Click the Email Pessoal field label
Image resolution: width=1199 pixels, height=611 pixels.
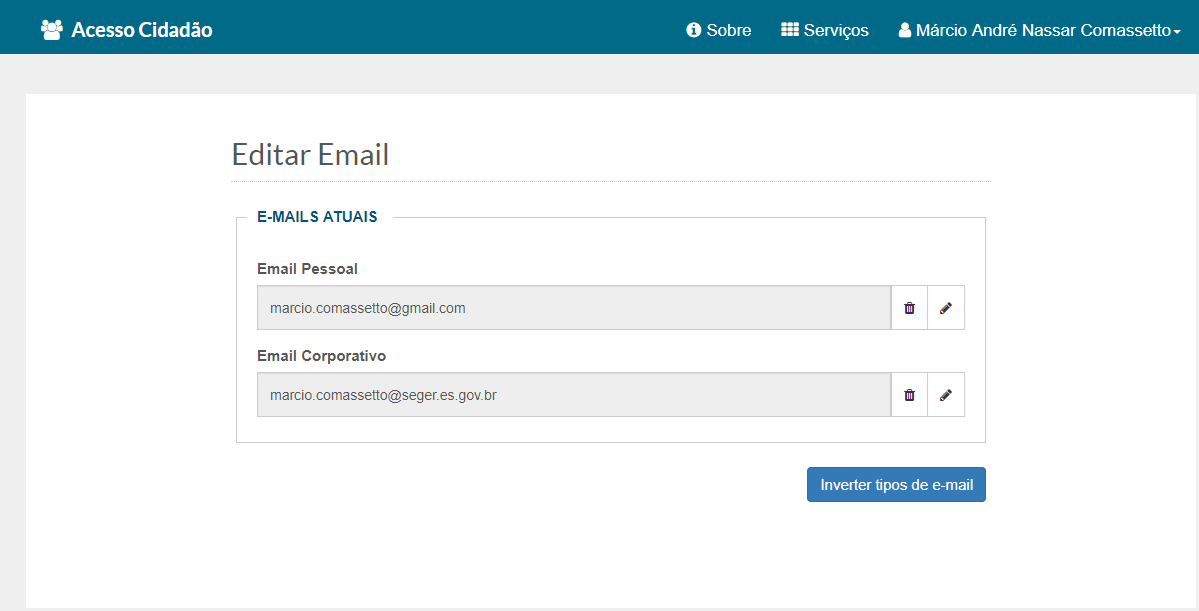coord(307,269)
